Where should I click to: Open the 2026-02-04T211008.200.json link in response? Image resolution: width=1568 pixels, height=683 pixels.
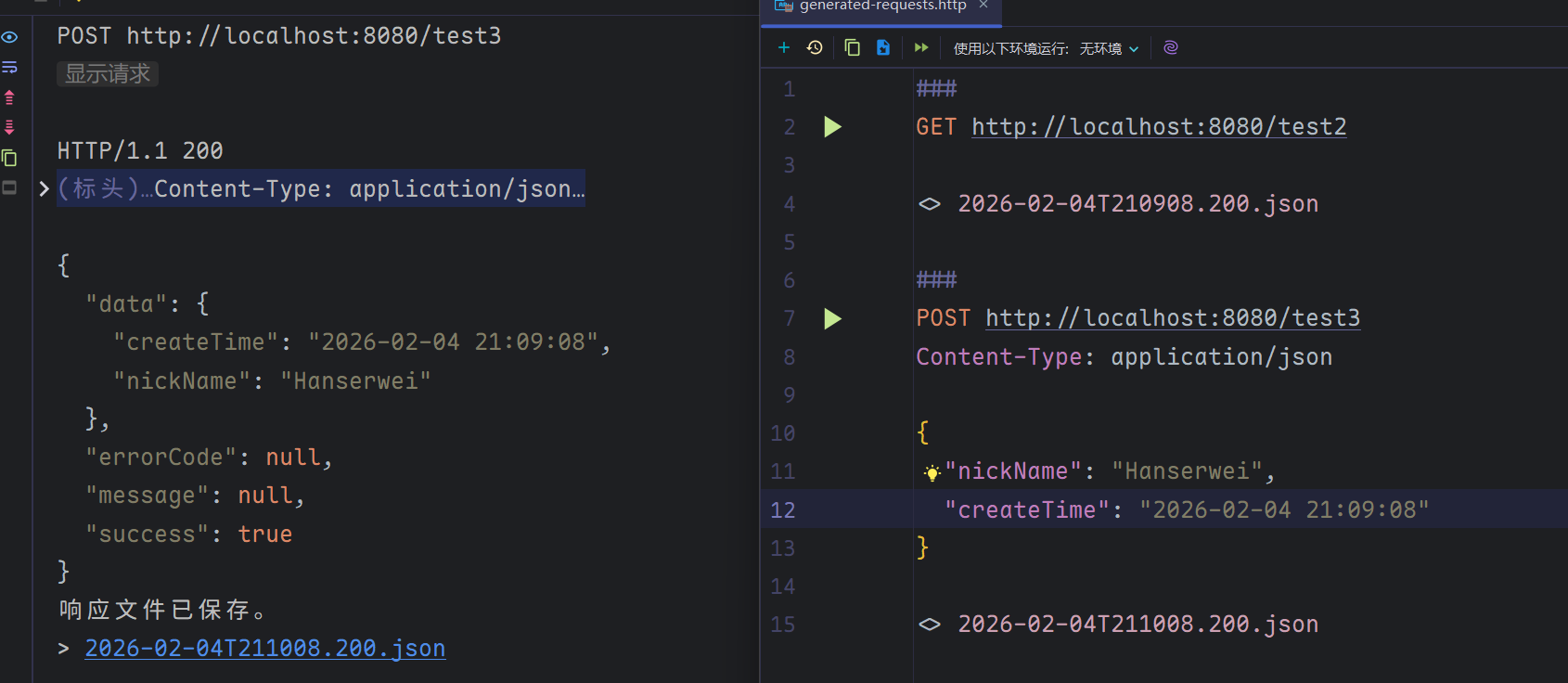264,649
